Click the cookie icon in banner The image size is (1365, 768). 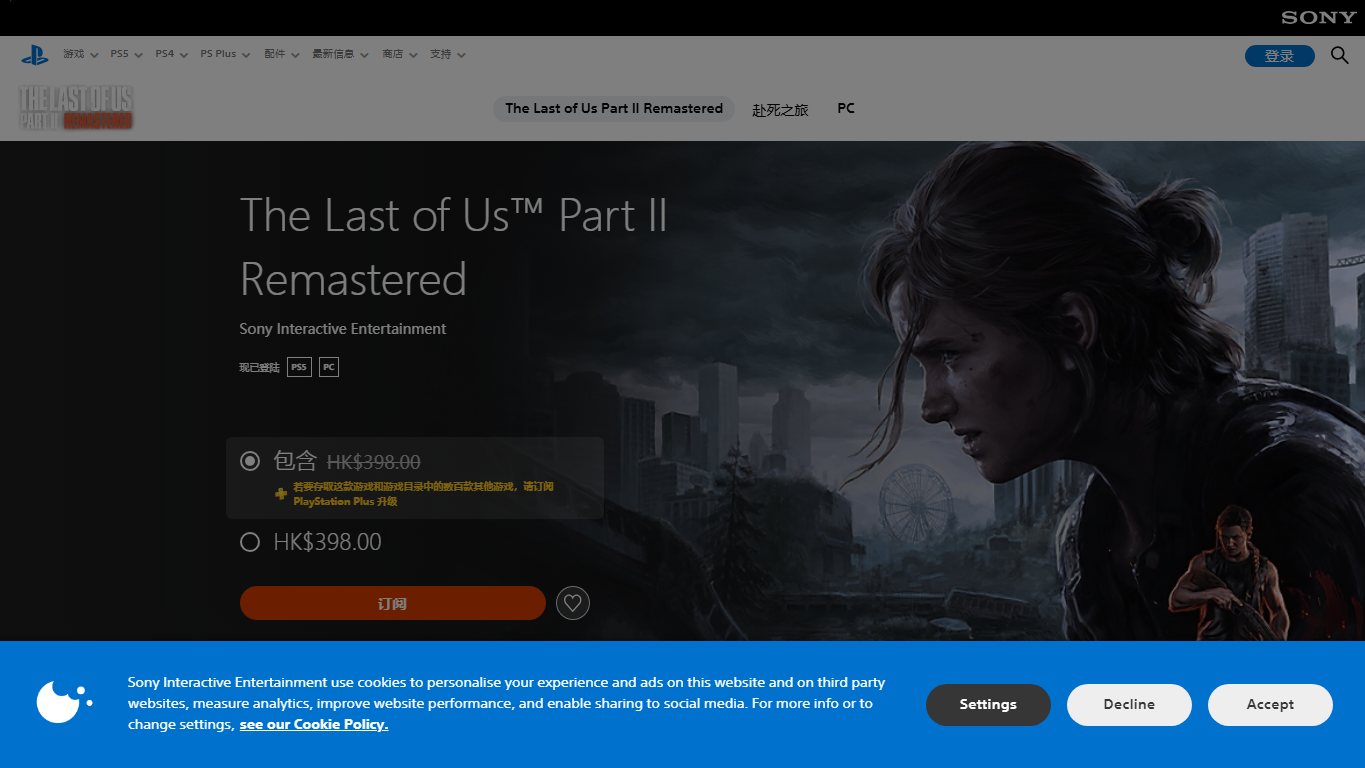(x=64, y=701)
